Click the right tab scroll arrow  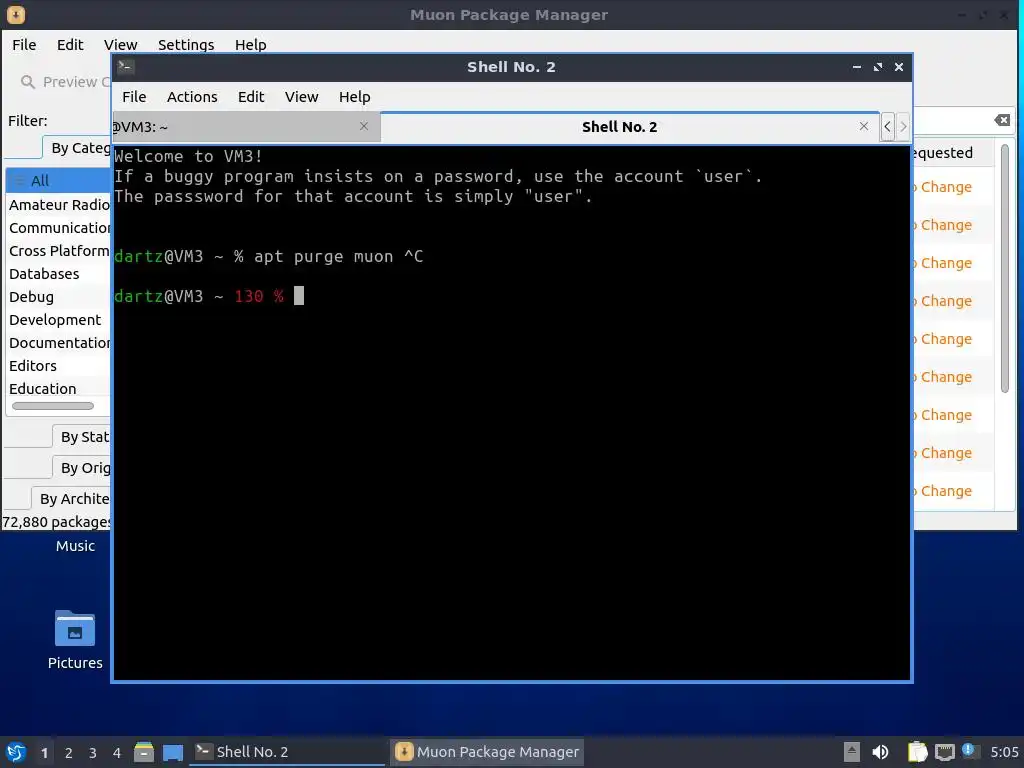[x=903, y=127]
